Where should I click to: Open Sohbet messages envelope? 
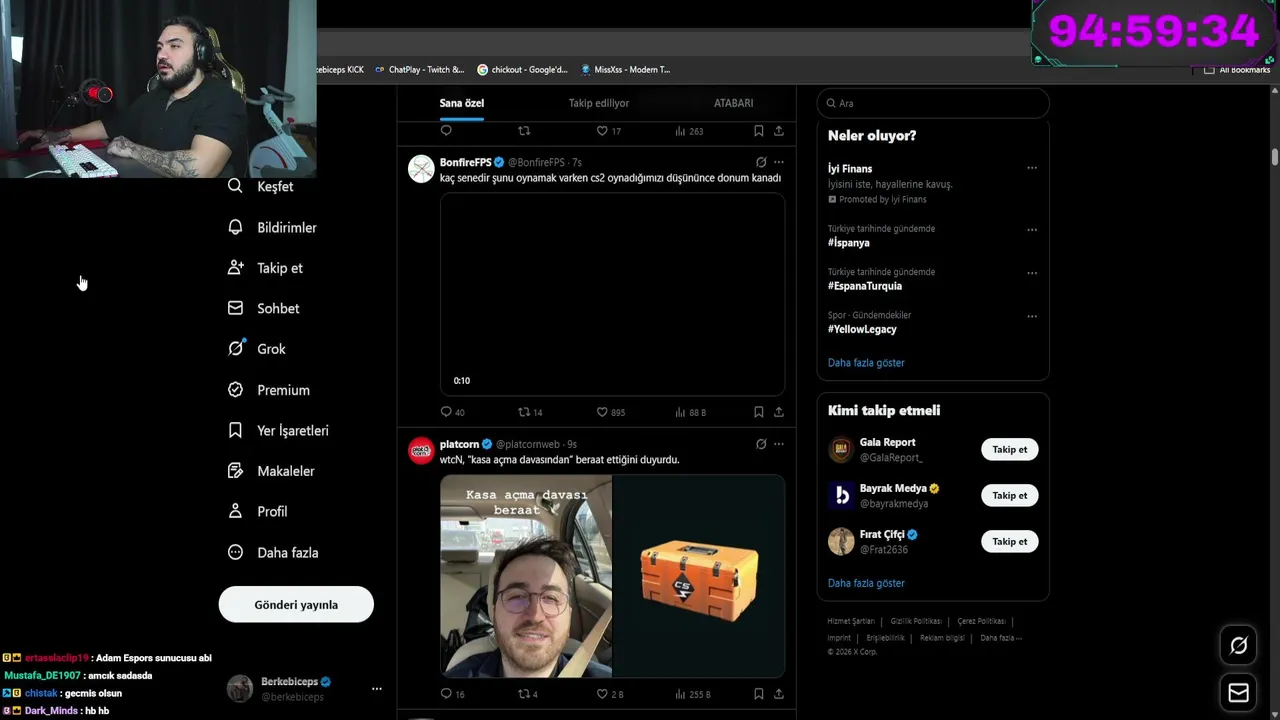264,308
